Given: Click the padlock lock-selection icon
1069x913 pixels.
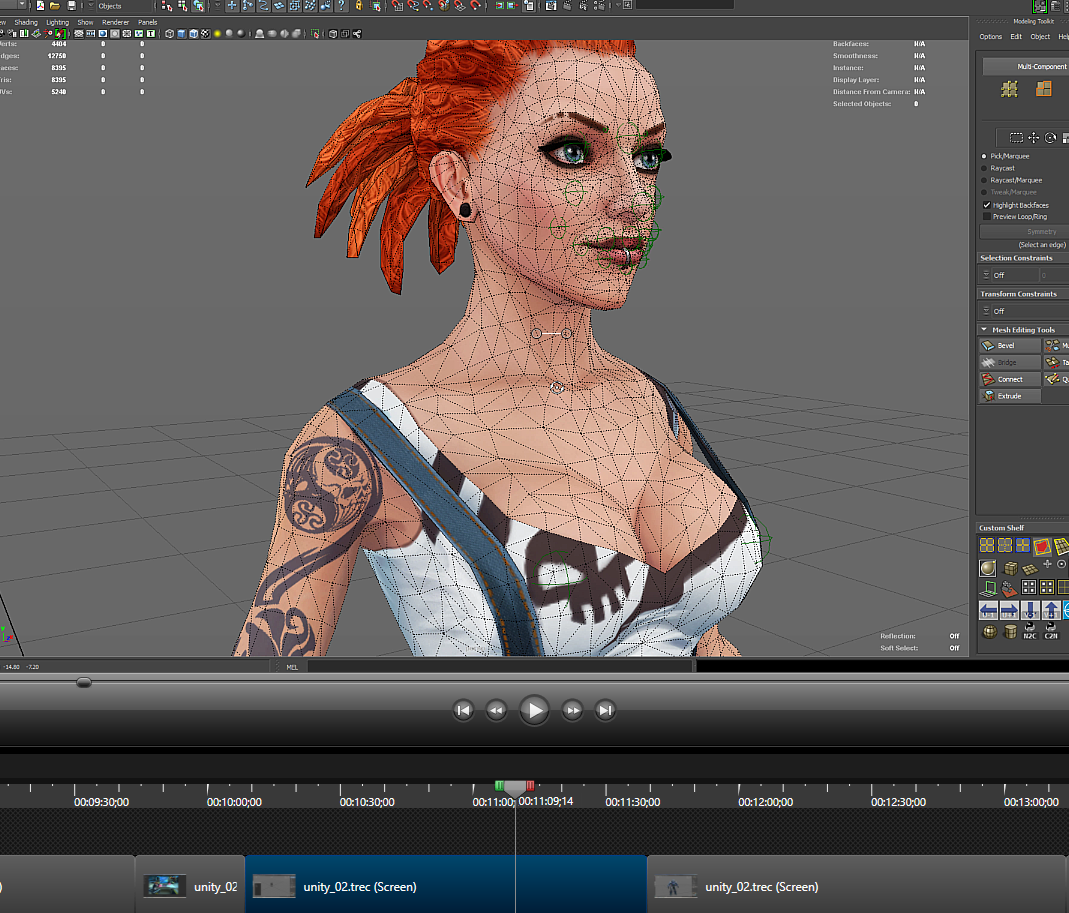Looking at the screenshot, I should pyautogui.click(x=359, y=5).
